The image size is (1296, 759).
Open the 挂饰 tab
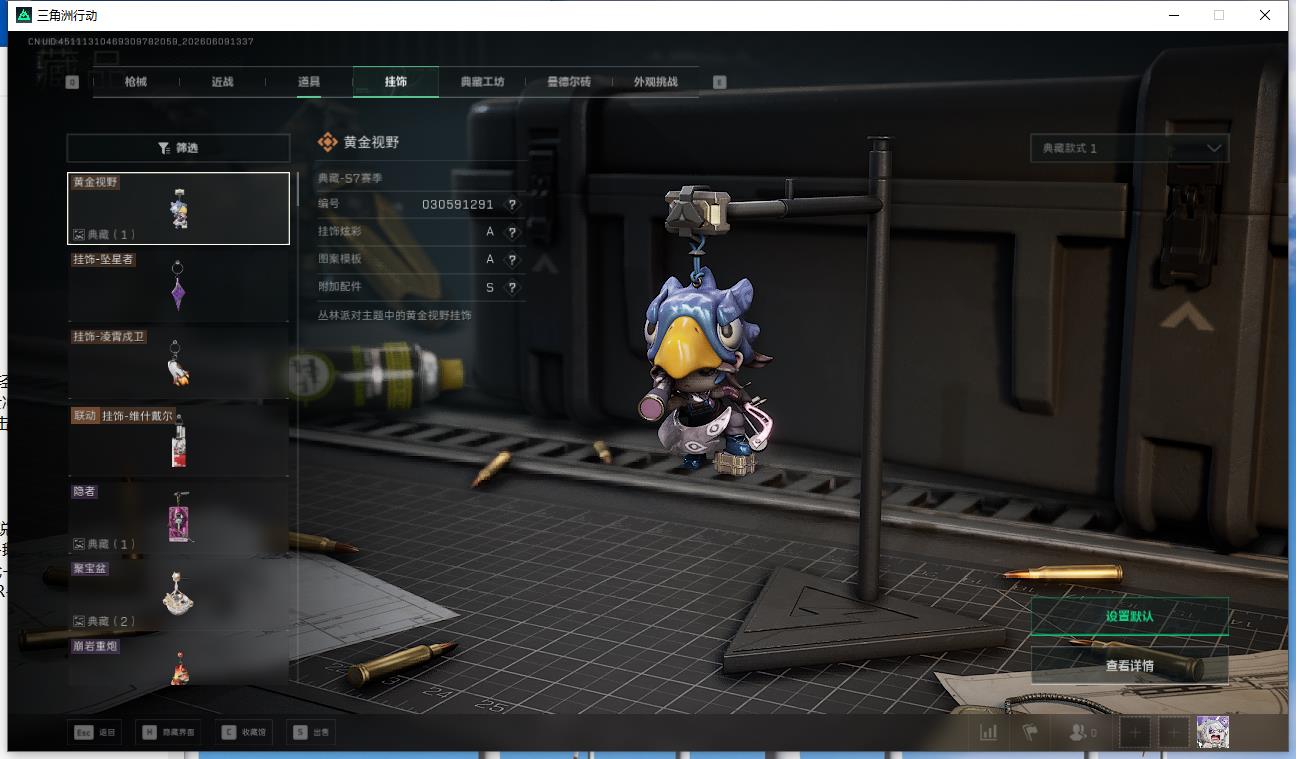pos(396,82)
